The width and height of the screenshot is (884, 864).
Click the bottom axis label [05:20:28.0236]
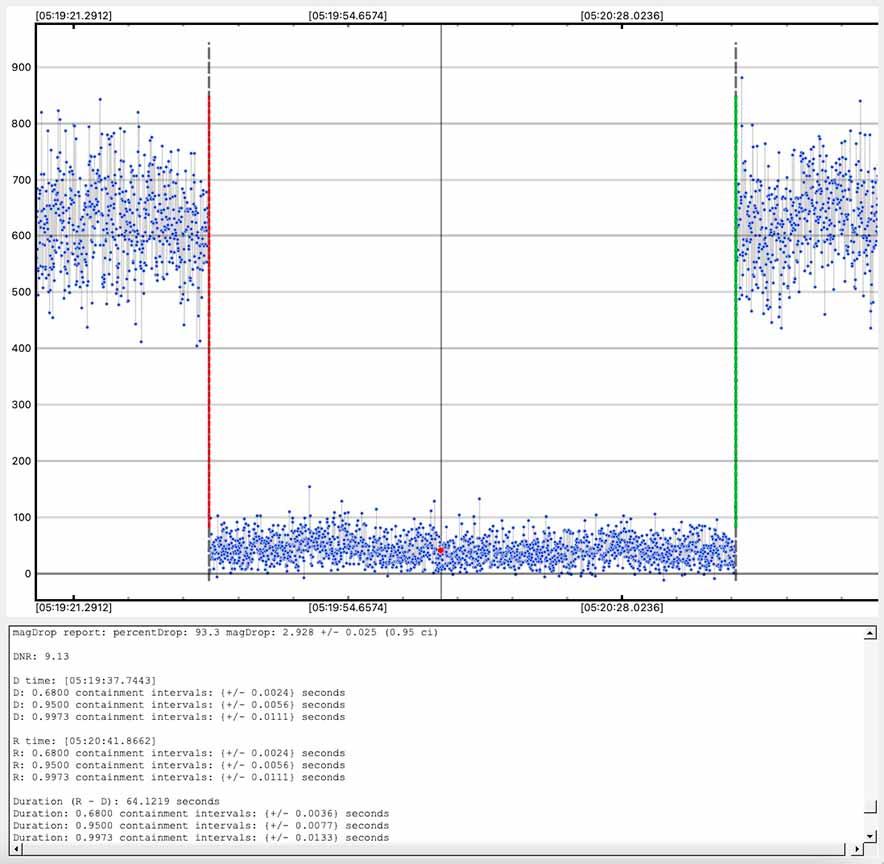click(622, 608)
